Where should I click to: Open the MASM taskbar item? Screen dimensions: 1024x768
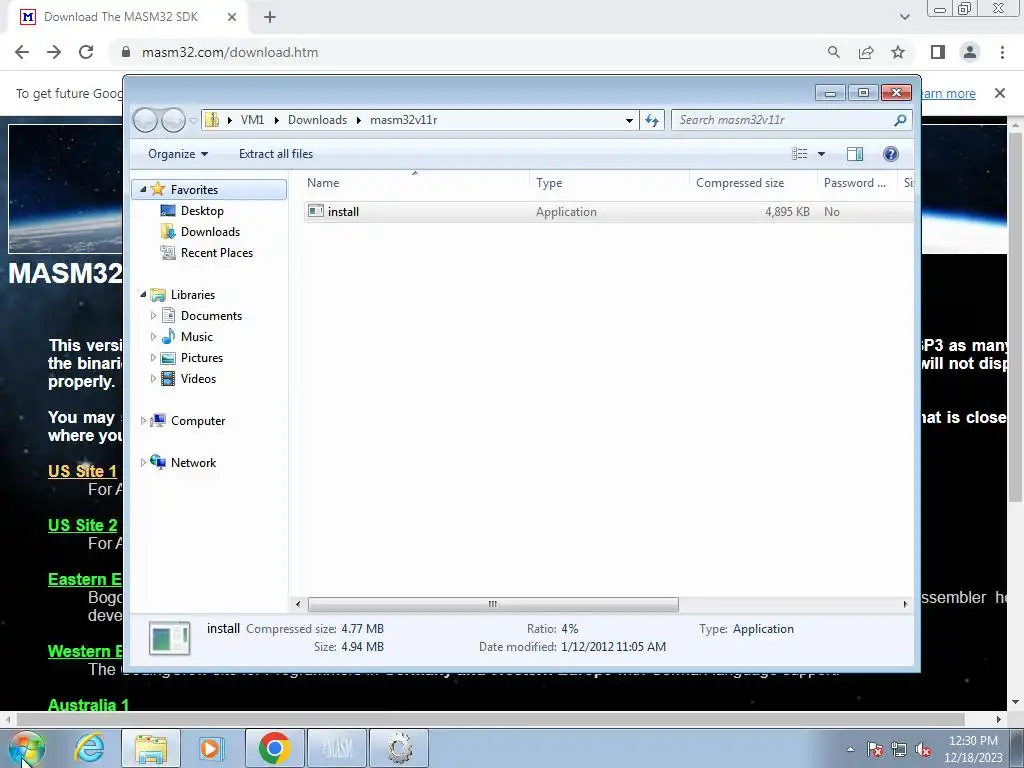click(x=337, y=748)
